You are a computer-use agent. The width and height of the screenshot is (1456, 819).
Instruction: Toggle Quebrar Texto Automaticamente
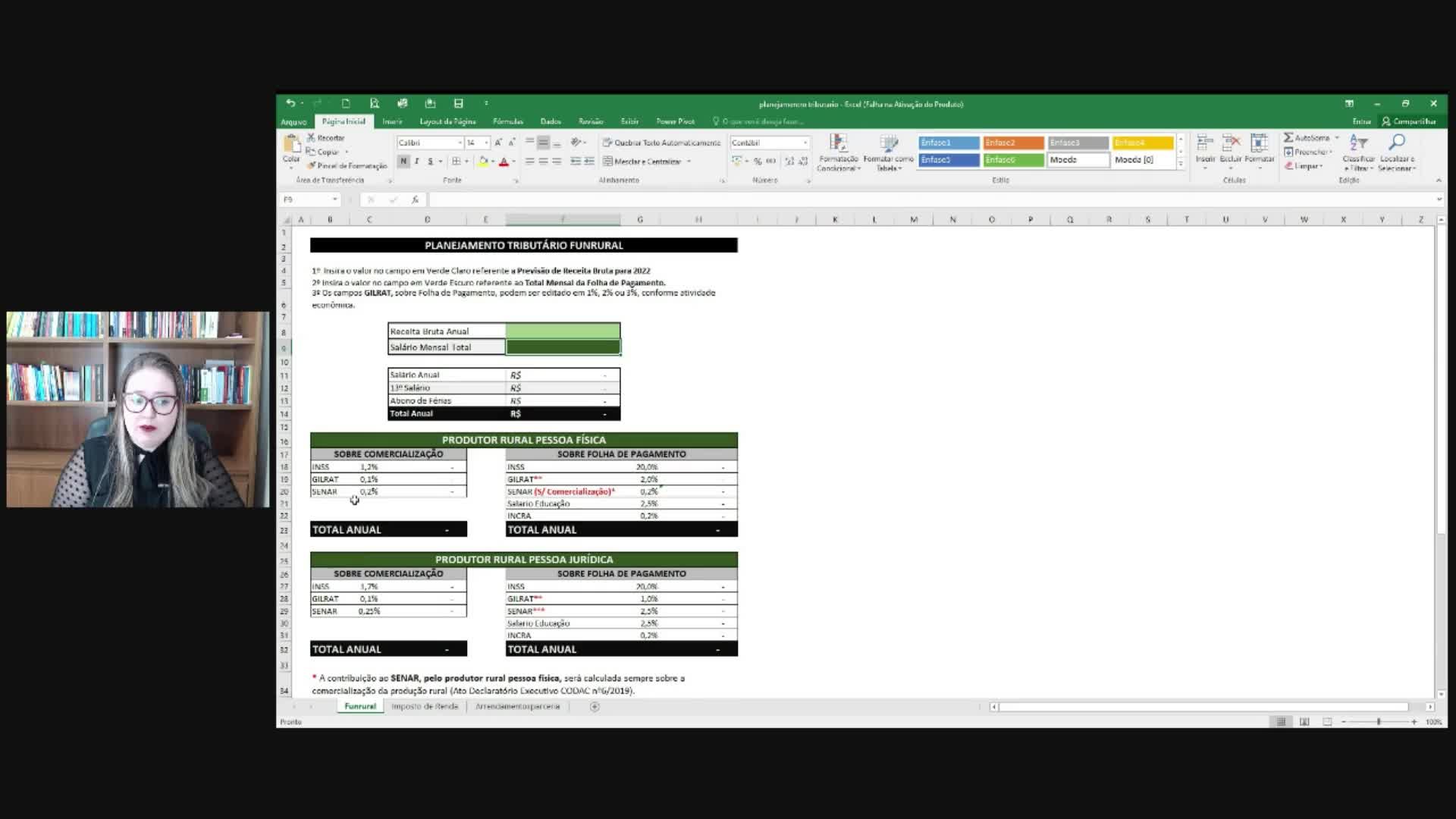pos(661,143)
